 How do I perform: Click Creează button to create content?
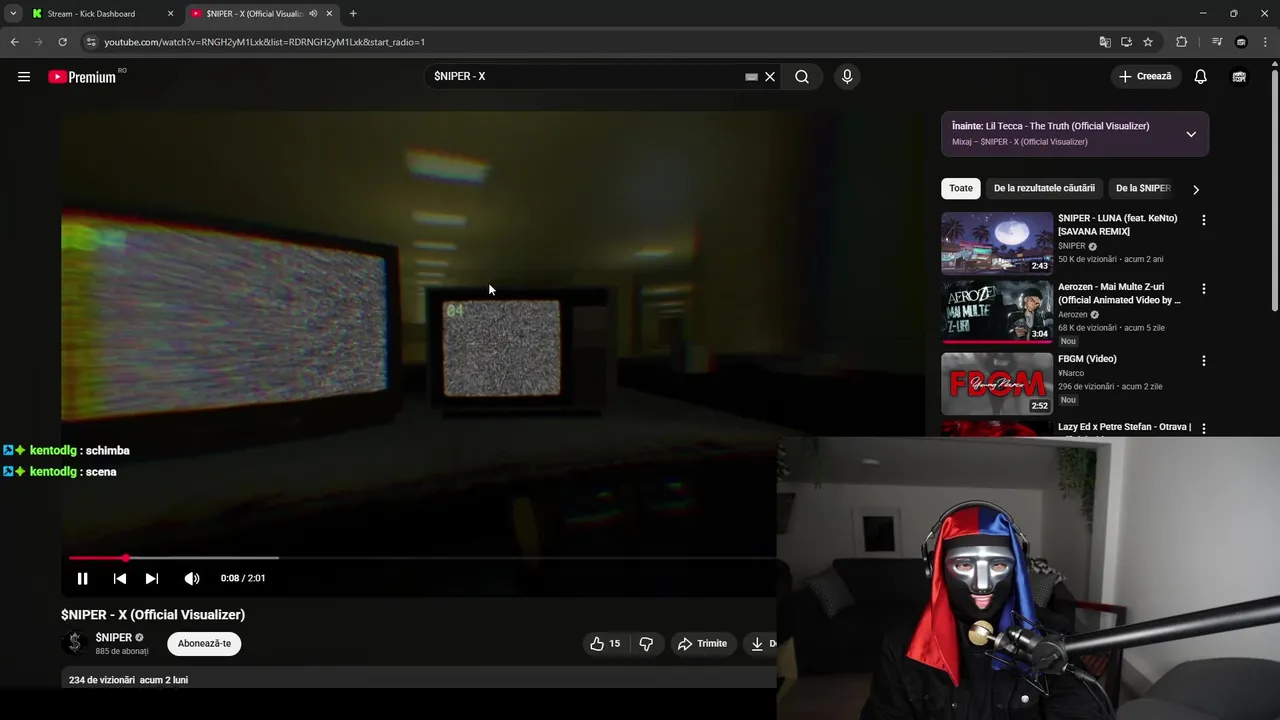[x=1145, y=76]
